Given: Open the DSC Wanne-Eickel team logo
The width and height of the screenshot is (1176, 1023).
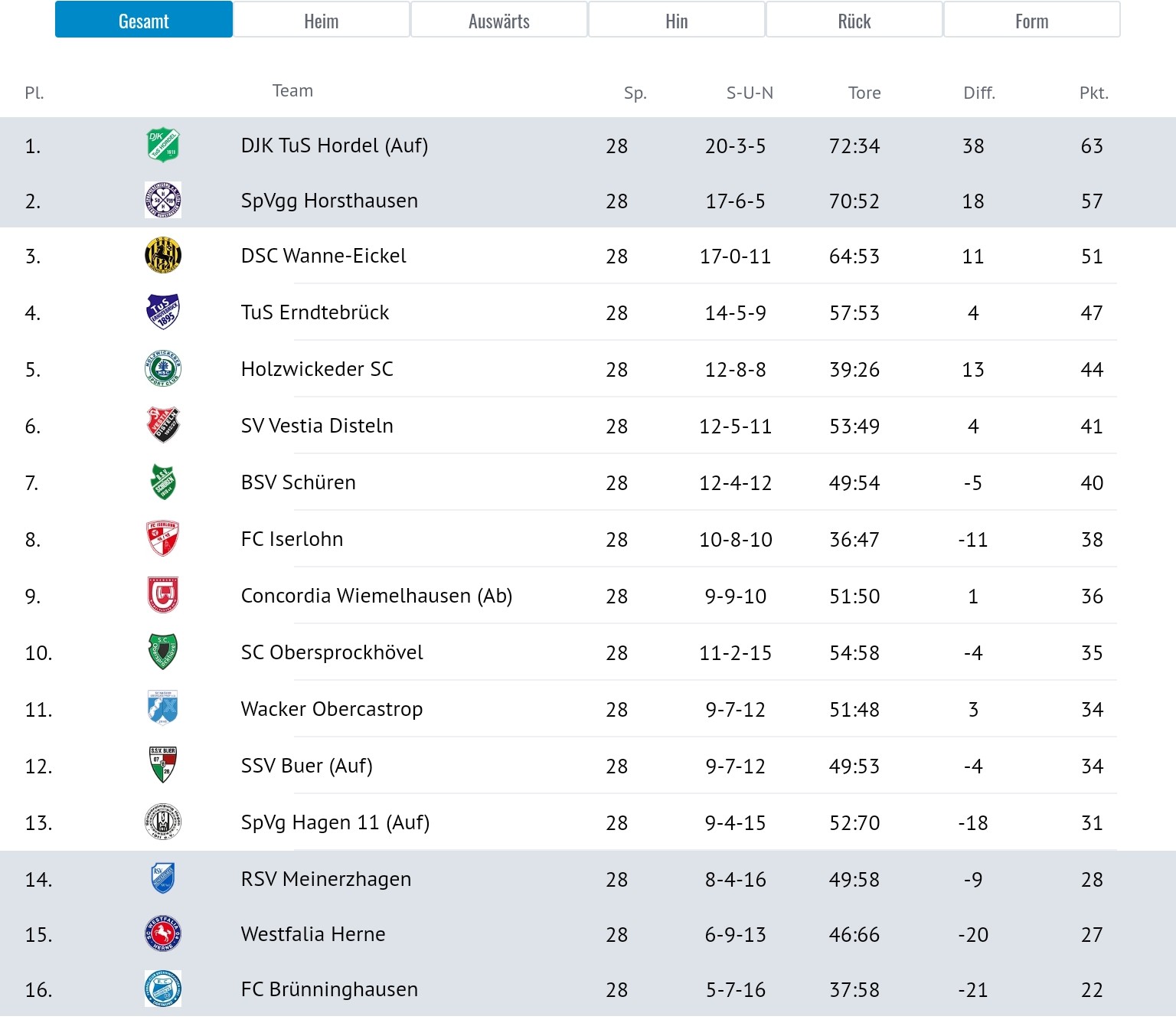Looking at the screenshot, I should coord(163,256).
